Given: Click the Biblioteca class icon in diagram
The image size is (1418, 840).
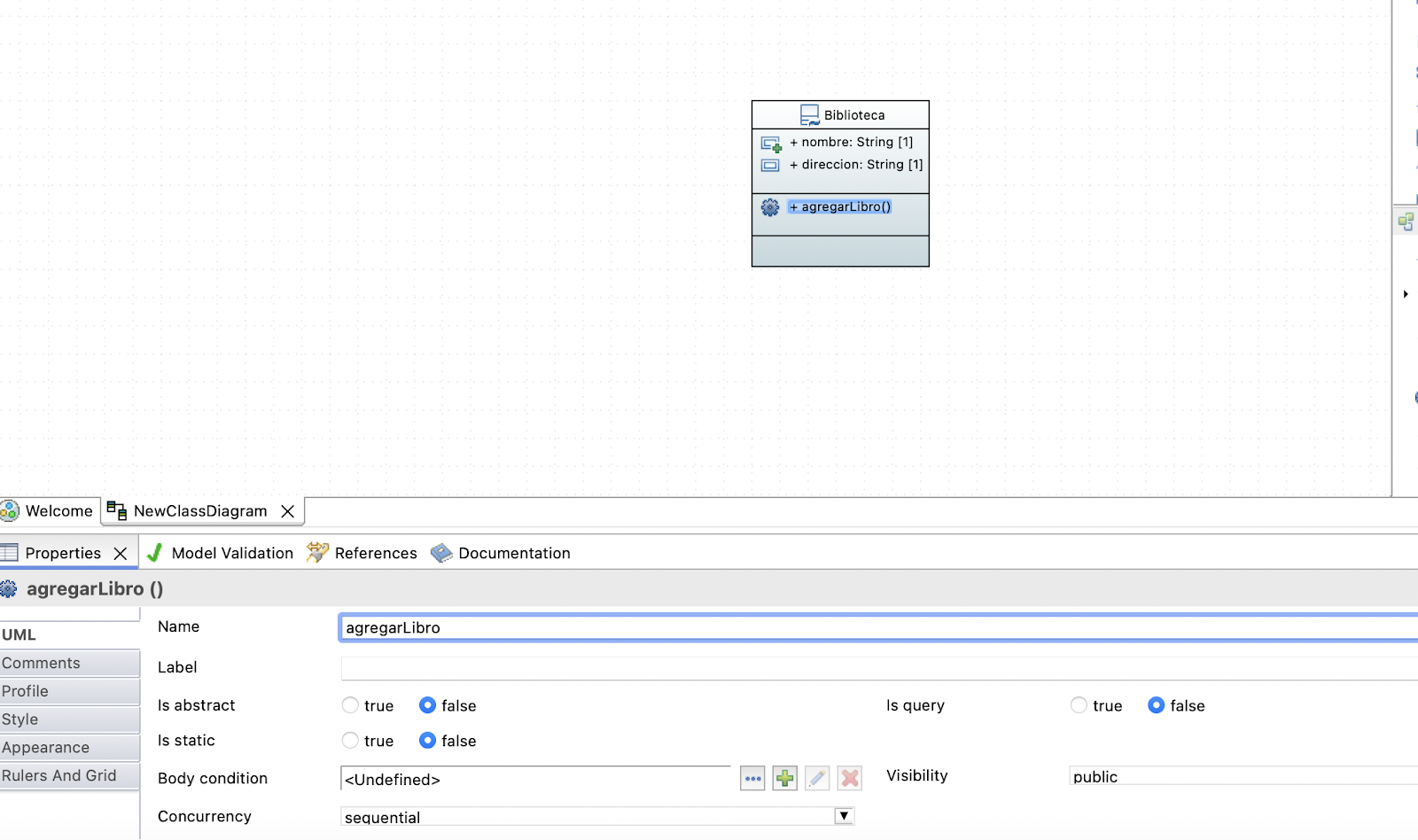Looking at the screenshot, I should click(809, 115).
